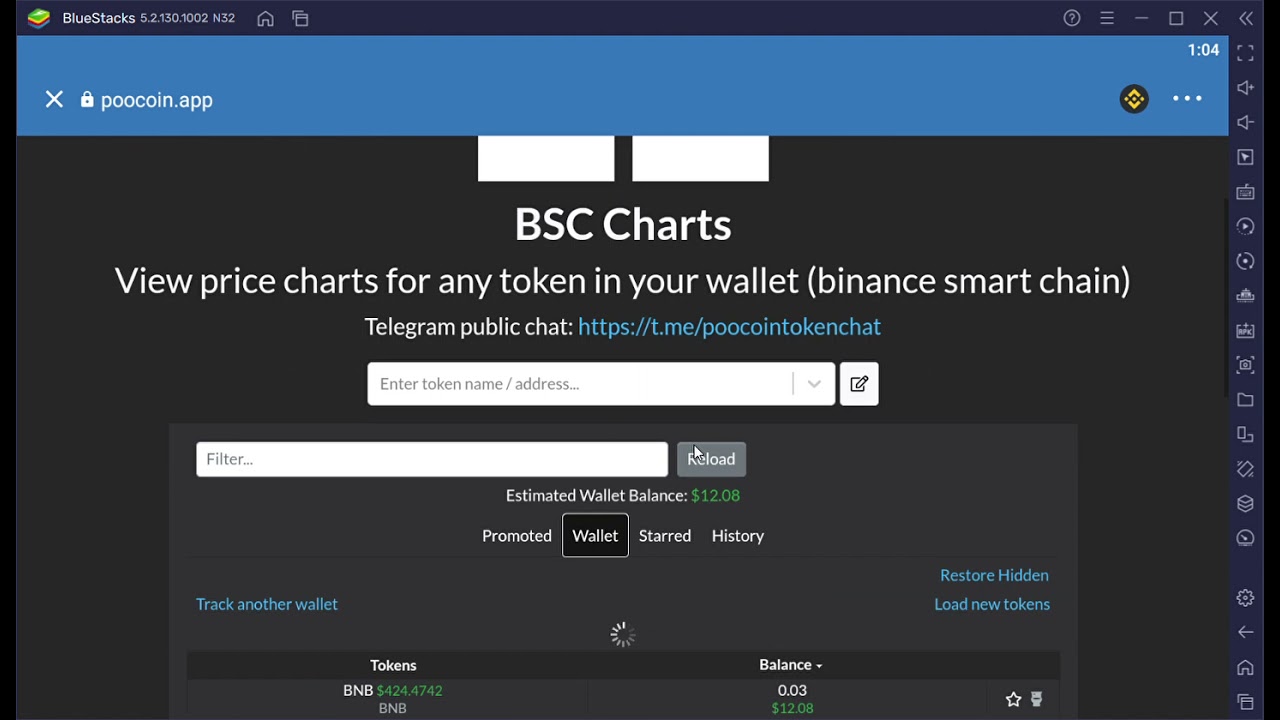Open the multi-instance tabs icon in title bar

[x=300, y=18]
